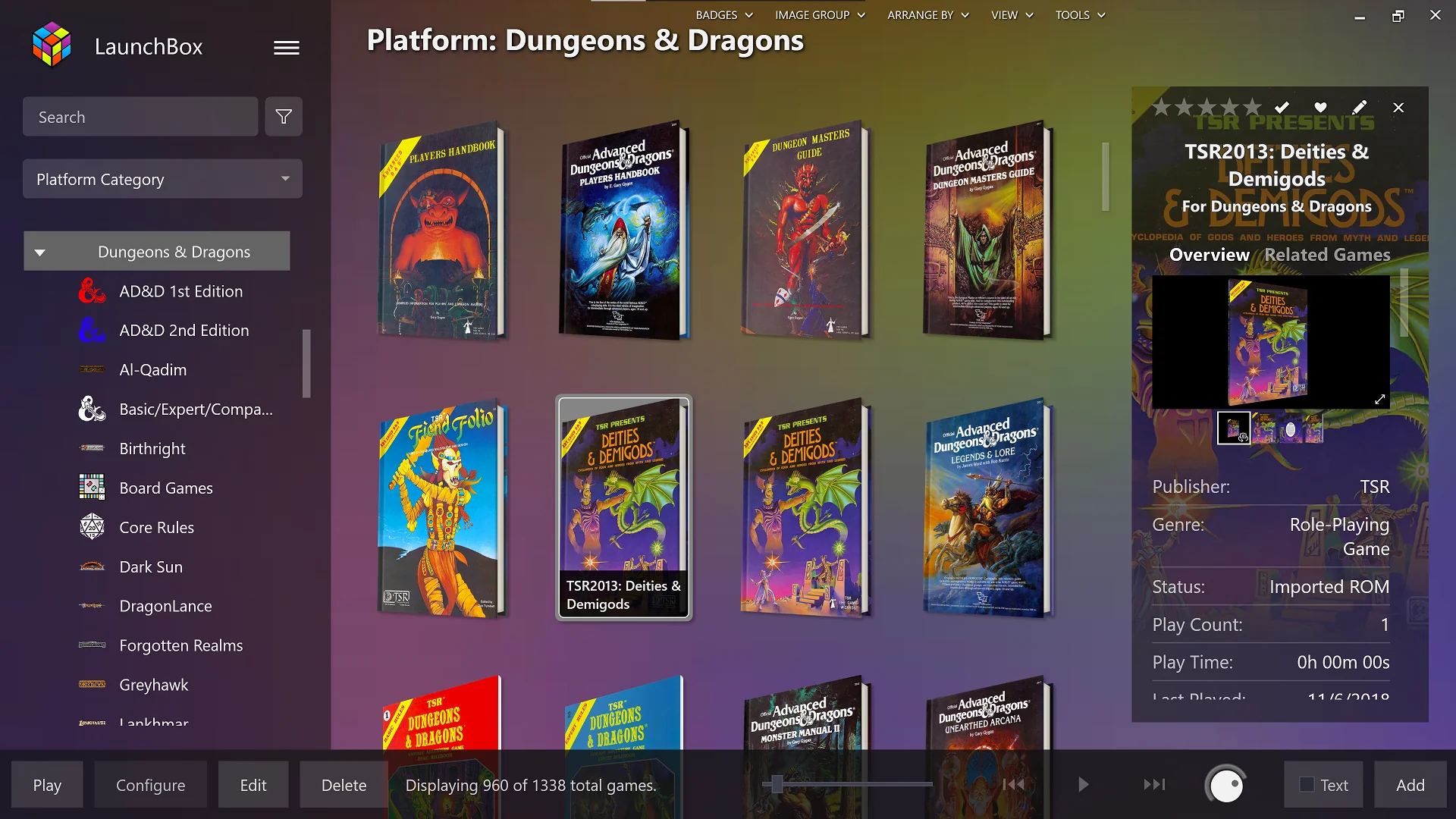Select third thumbnail in details image strip

tap(1290, 428)
